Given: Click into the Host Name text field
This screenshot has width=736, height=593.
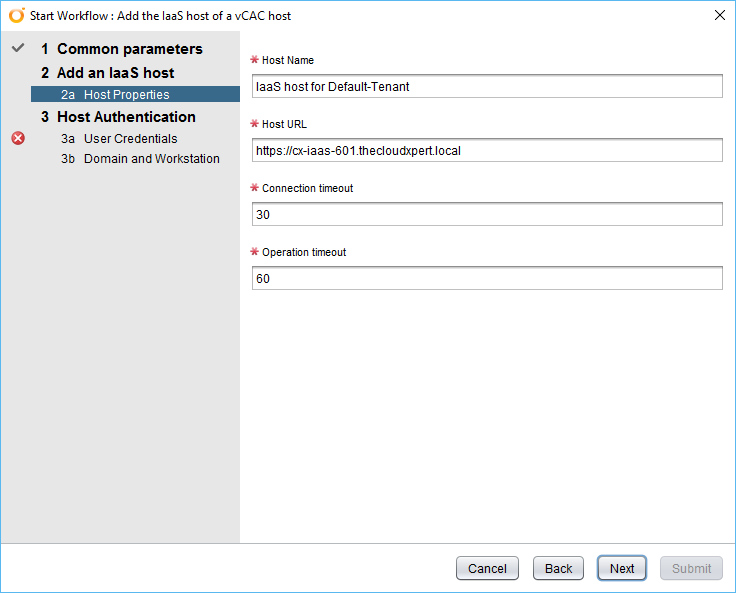Looking at the screenshot, I should pyautogui.click(x=487, y=86).
